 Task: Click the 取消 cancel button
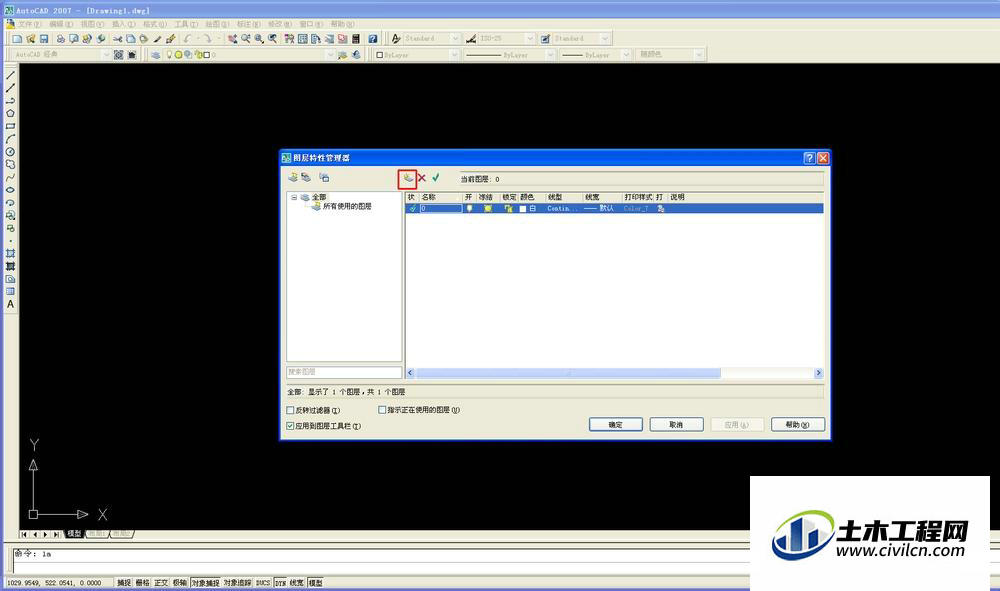click(x=676, y=425)
